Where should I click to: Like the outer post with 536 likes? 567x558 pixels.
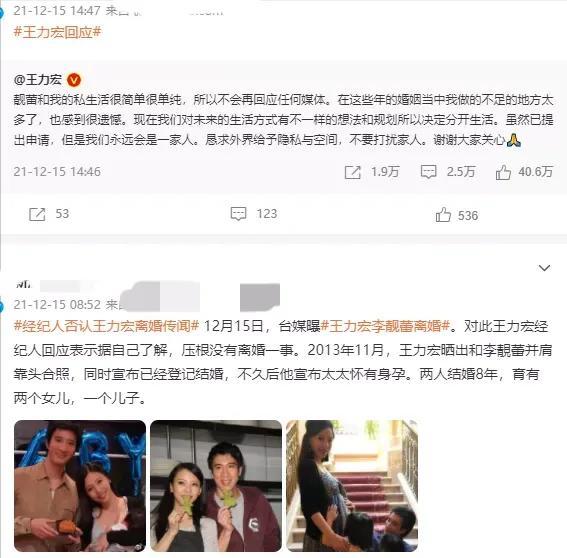point(443,215)
